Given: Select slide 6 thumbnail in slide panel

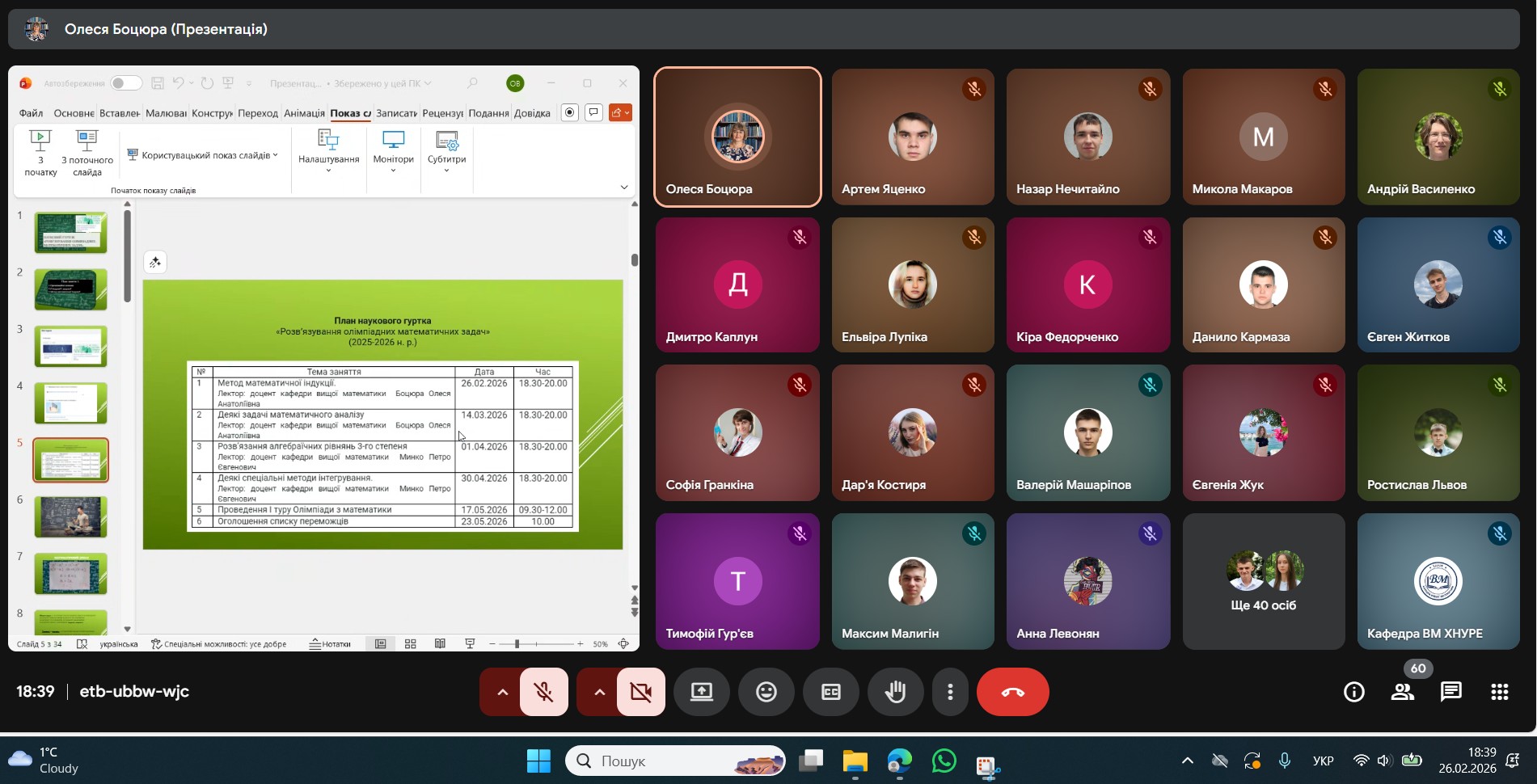Looking at the screenshot, I should (x=70, y=516).
